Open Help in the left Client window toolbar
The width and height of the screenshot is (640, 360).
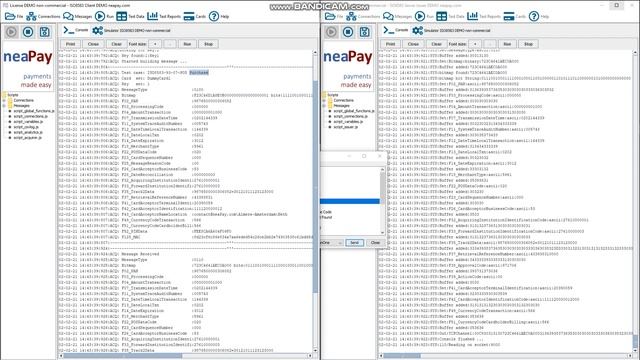[x=219, y=16]
